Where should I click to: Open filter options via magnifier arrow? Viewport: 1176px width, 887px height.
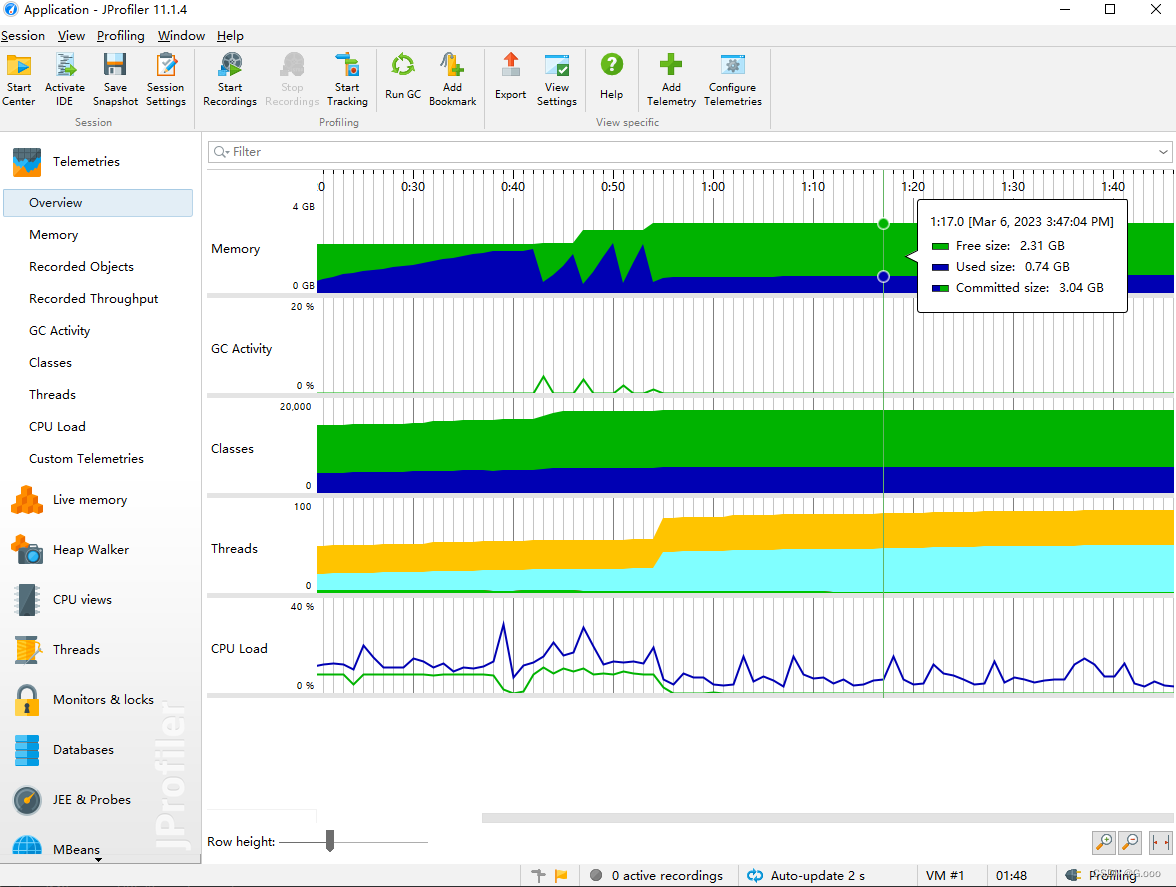[x=221, y=152]
